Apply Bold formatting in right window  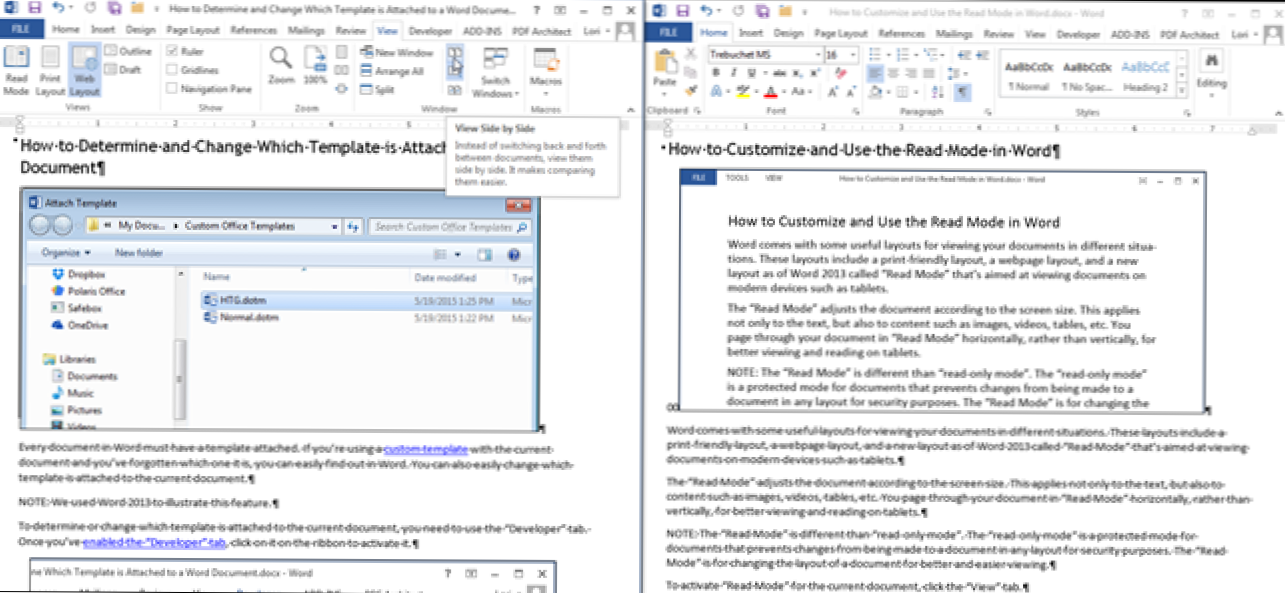(717, 73)
